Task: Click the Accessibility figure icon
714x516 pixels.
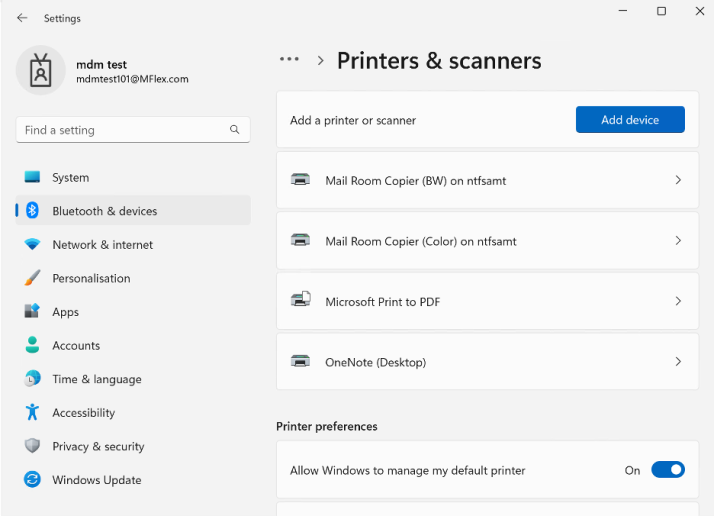Action: pos(32,412)
